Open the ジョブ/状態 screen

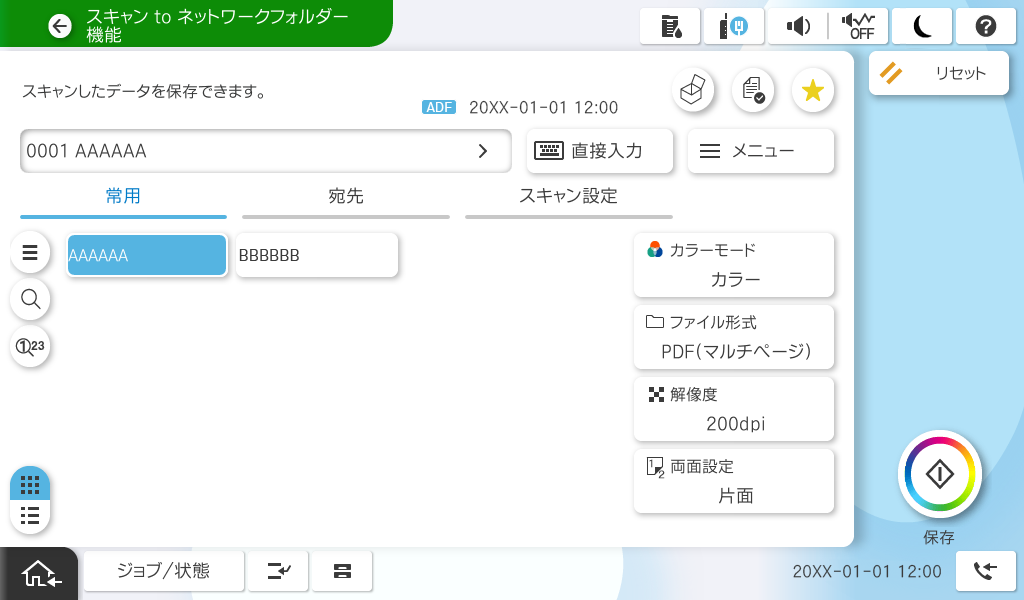(x=163, y=571)
